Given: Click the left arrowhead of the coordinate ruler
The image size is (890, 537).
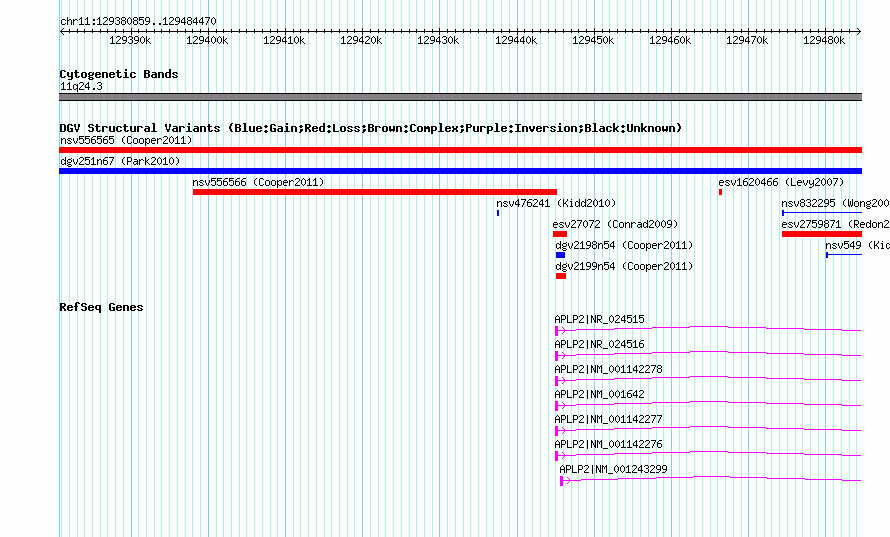Looking at the screenshot, I should tap(62, 31).
